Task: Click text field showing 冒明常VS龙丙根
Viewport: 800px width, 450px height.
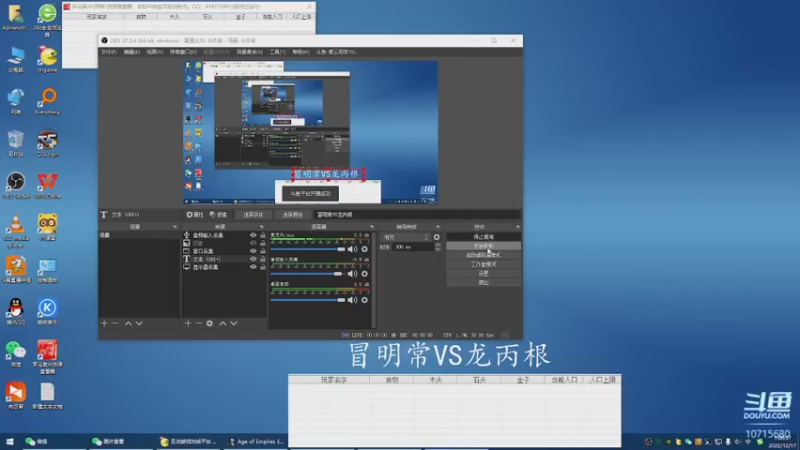Action: (x=417, y=215)
